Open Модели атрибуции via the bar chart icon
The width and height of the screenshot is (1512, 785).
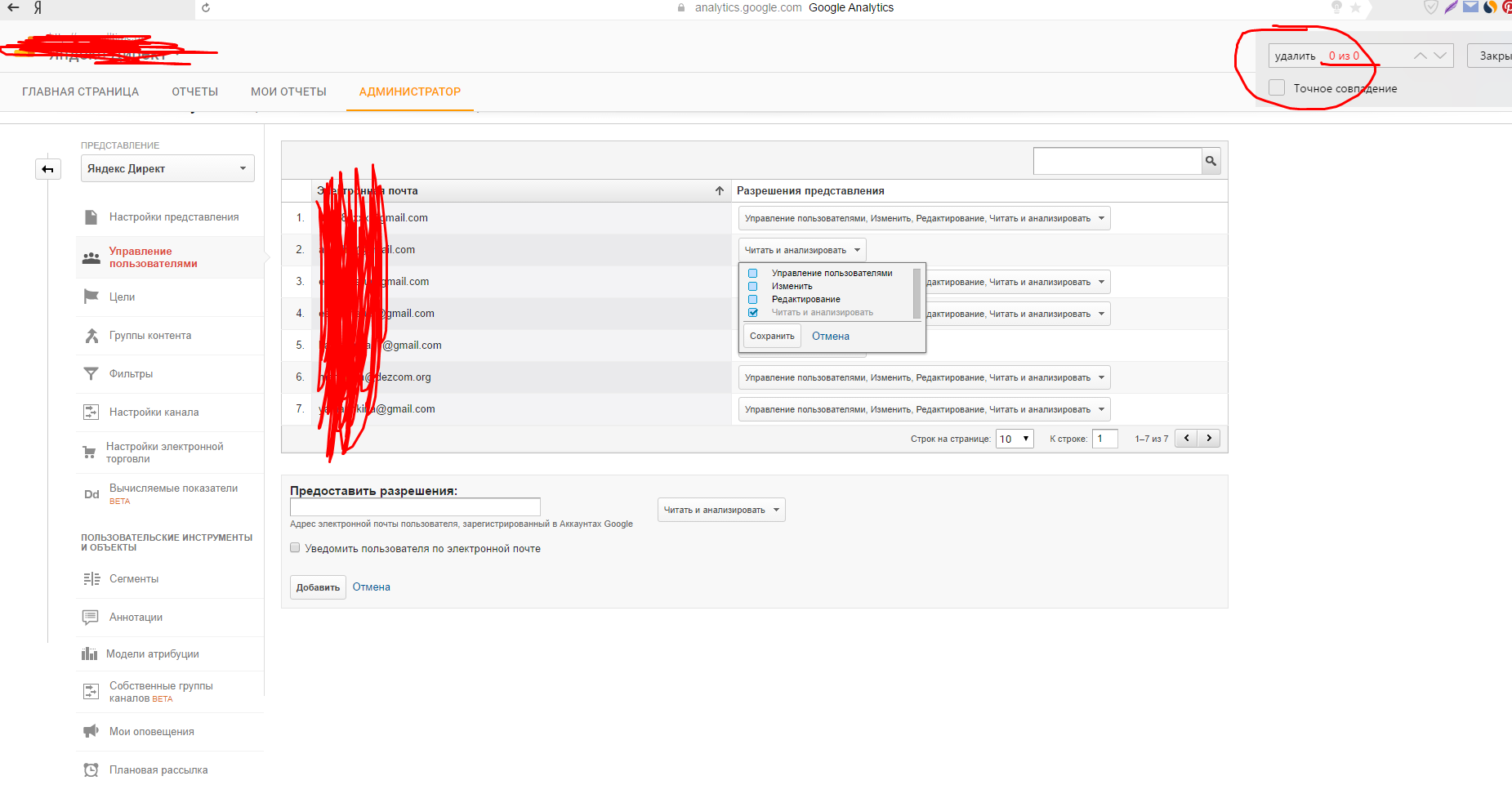point(89,654)
